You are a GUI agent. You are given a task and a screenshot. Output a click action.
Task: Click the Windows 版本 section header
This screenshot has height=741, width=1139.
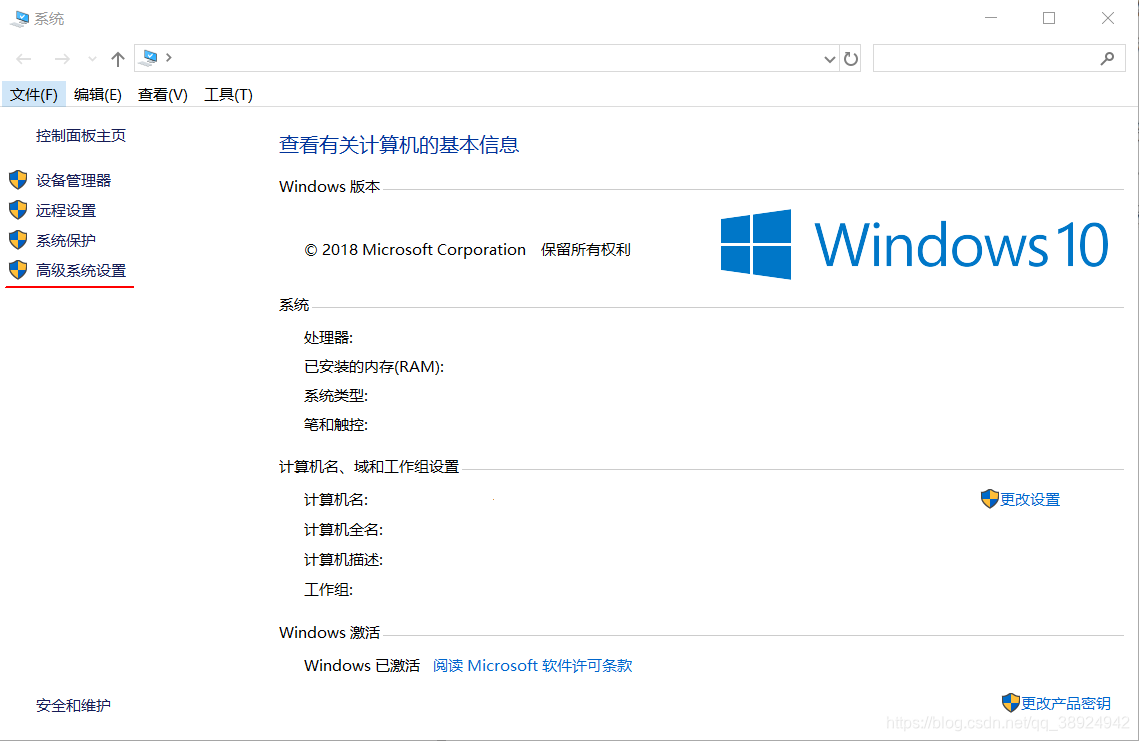(x=330, y=187)
